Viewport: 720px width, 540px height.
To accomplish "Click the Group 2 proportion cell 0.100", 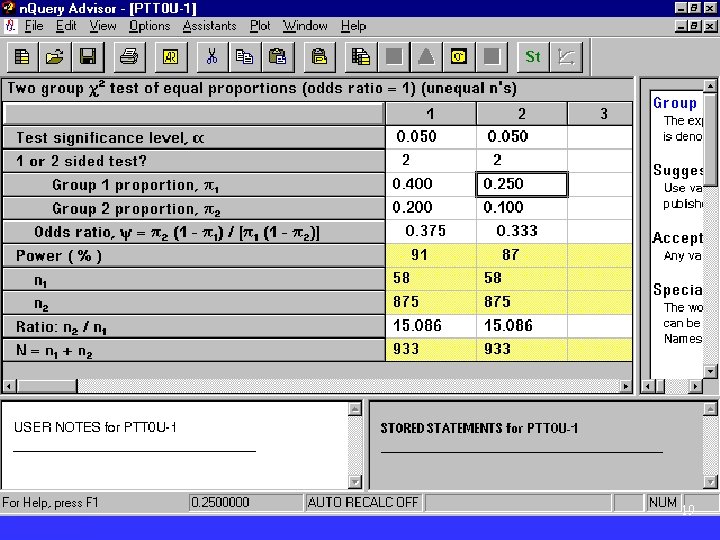I will (522, 208).
